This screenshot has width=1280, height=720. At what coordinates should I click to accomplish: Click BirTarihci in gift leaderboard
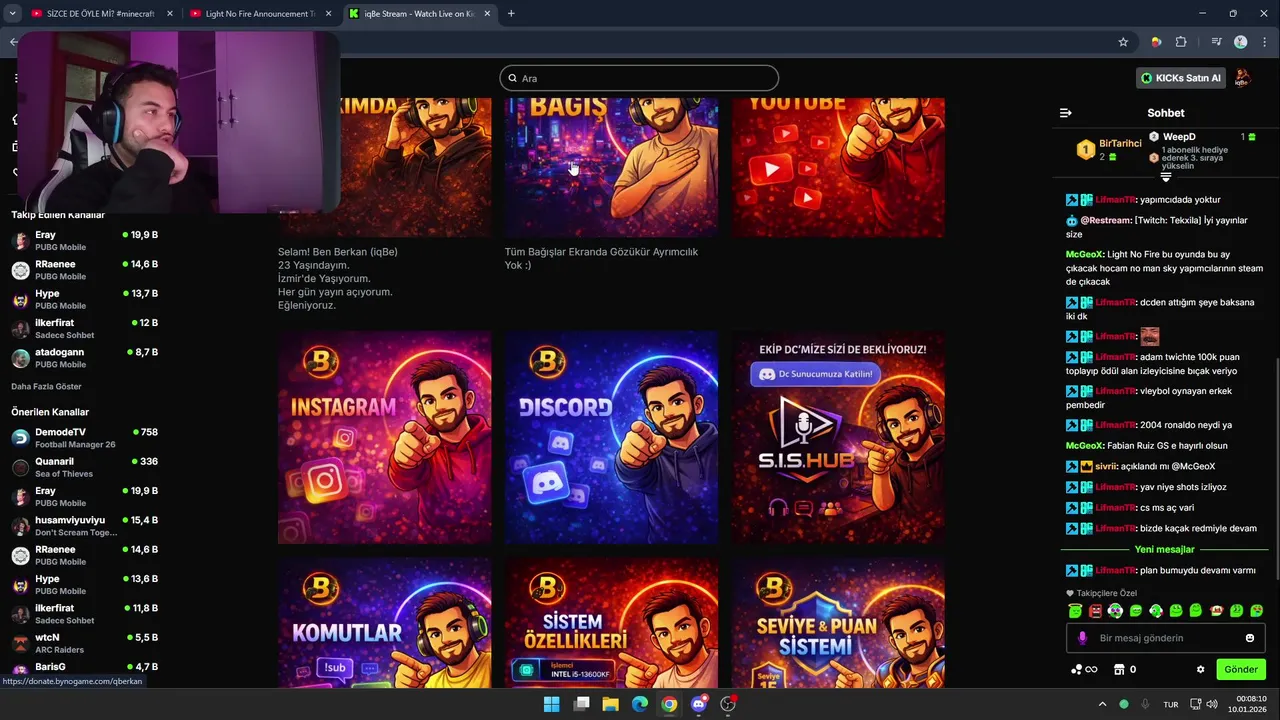(x=1120, y=144)
